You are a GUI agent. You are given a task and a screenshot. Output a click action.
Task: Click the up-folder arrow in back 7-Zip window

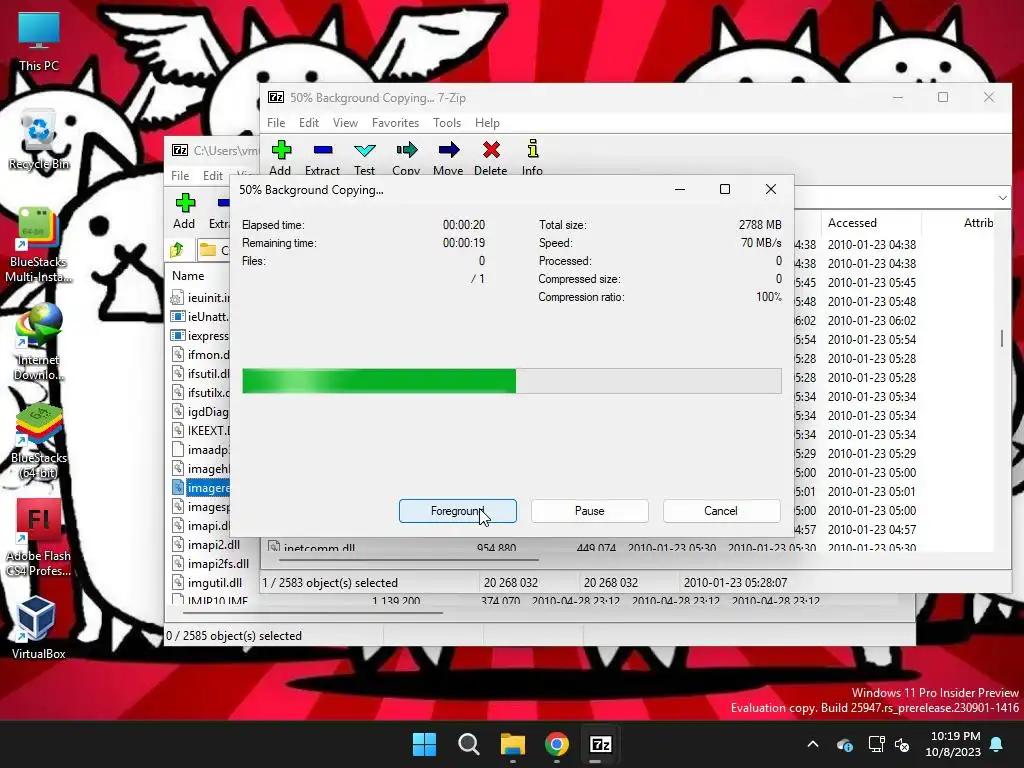177,250
